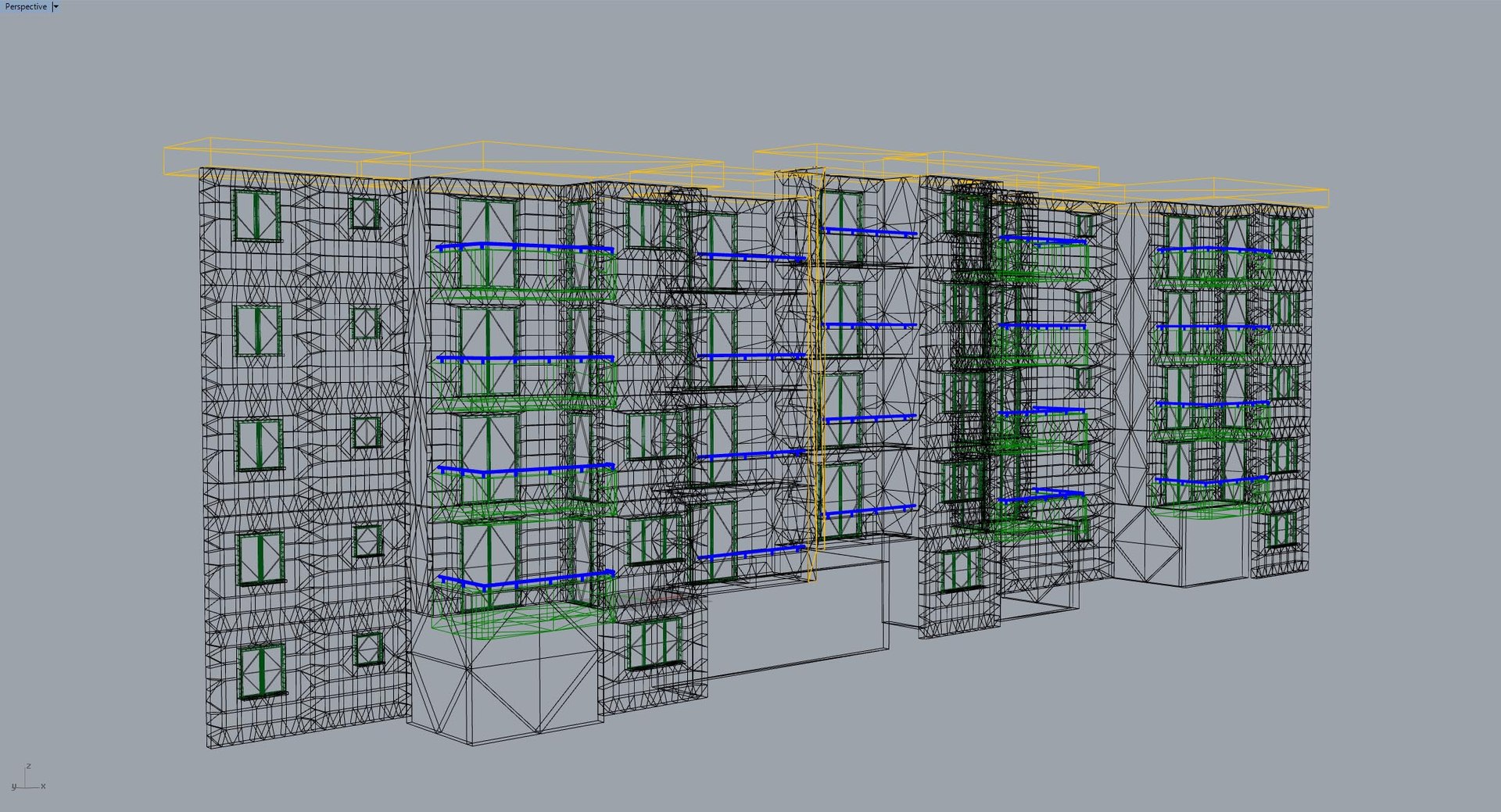Open the Perspective viewport title menu
The width and height of the screenshot is (1501, 812).
[25, 6]
